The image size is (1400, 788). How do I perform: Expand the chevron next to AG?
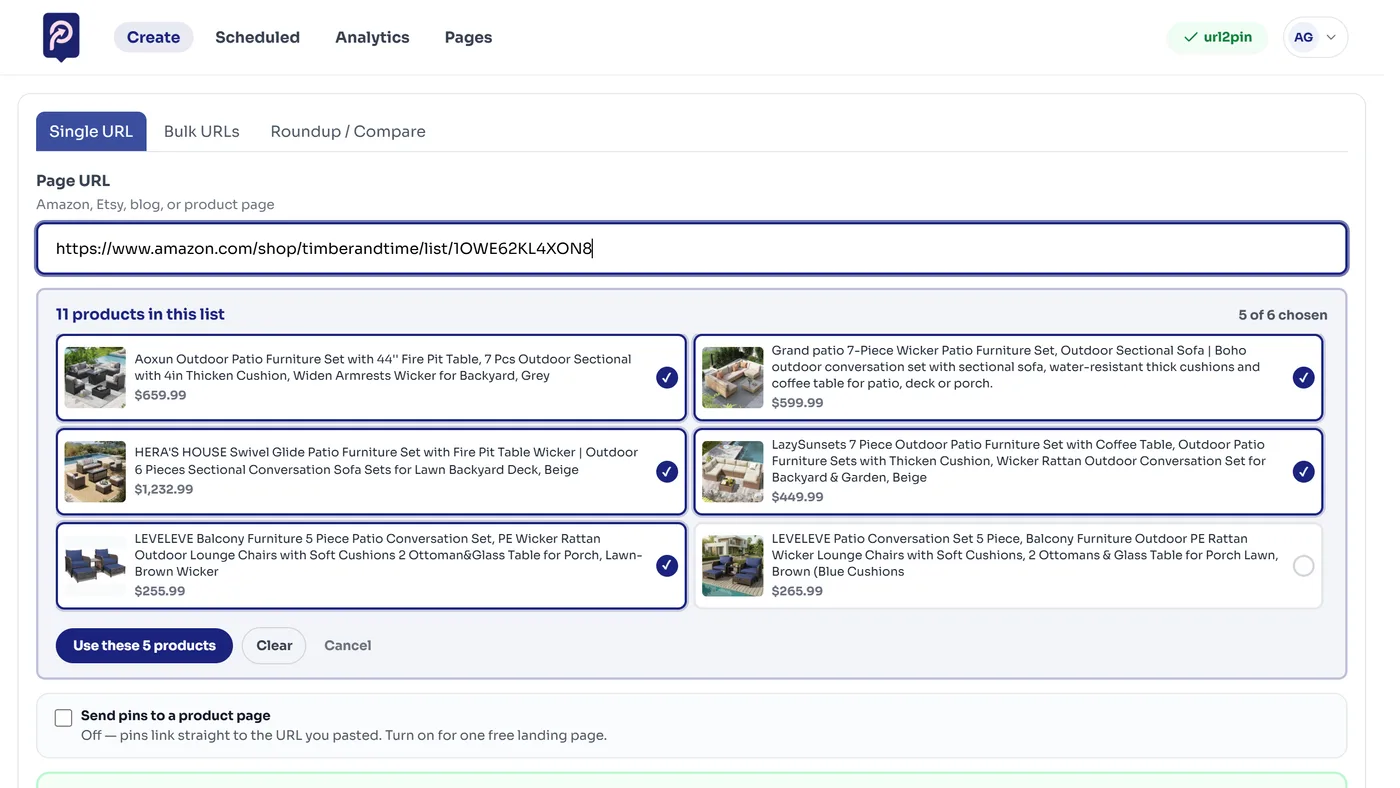[1331, 38]
